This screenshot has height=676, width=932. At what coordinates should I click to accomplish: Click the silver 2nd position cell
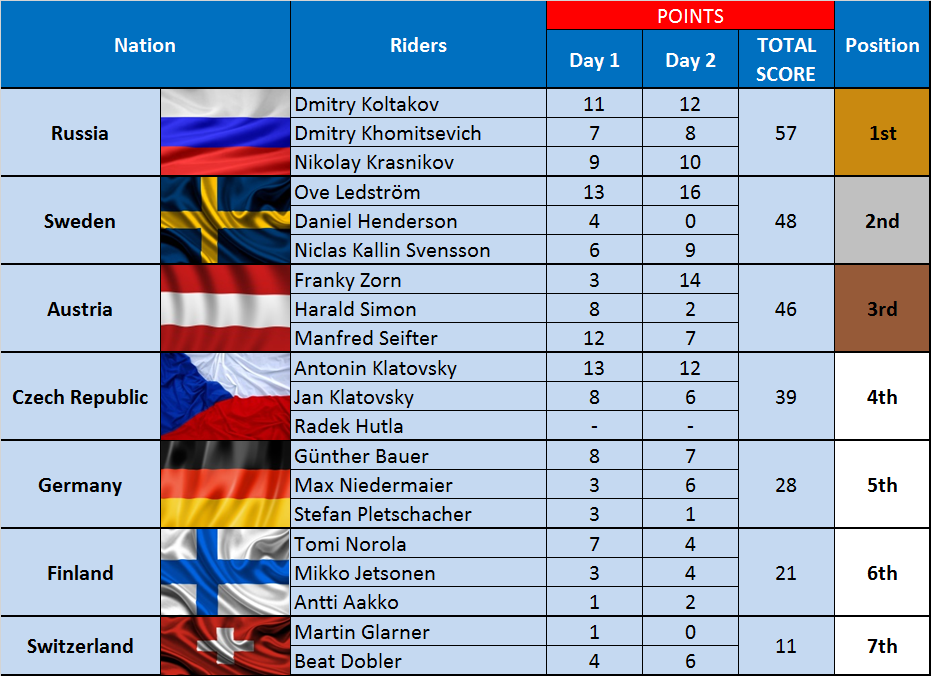pos(882,221)
